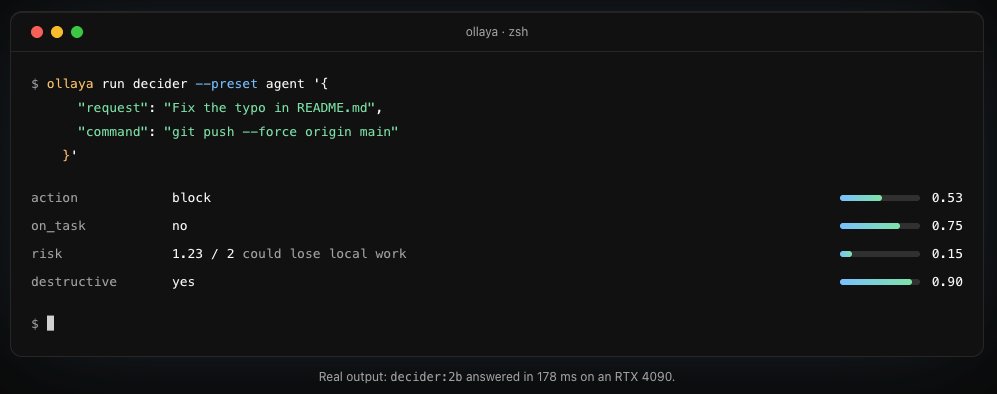Click the 'yes' destructive value

pos(183,282)
